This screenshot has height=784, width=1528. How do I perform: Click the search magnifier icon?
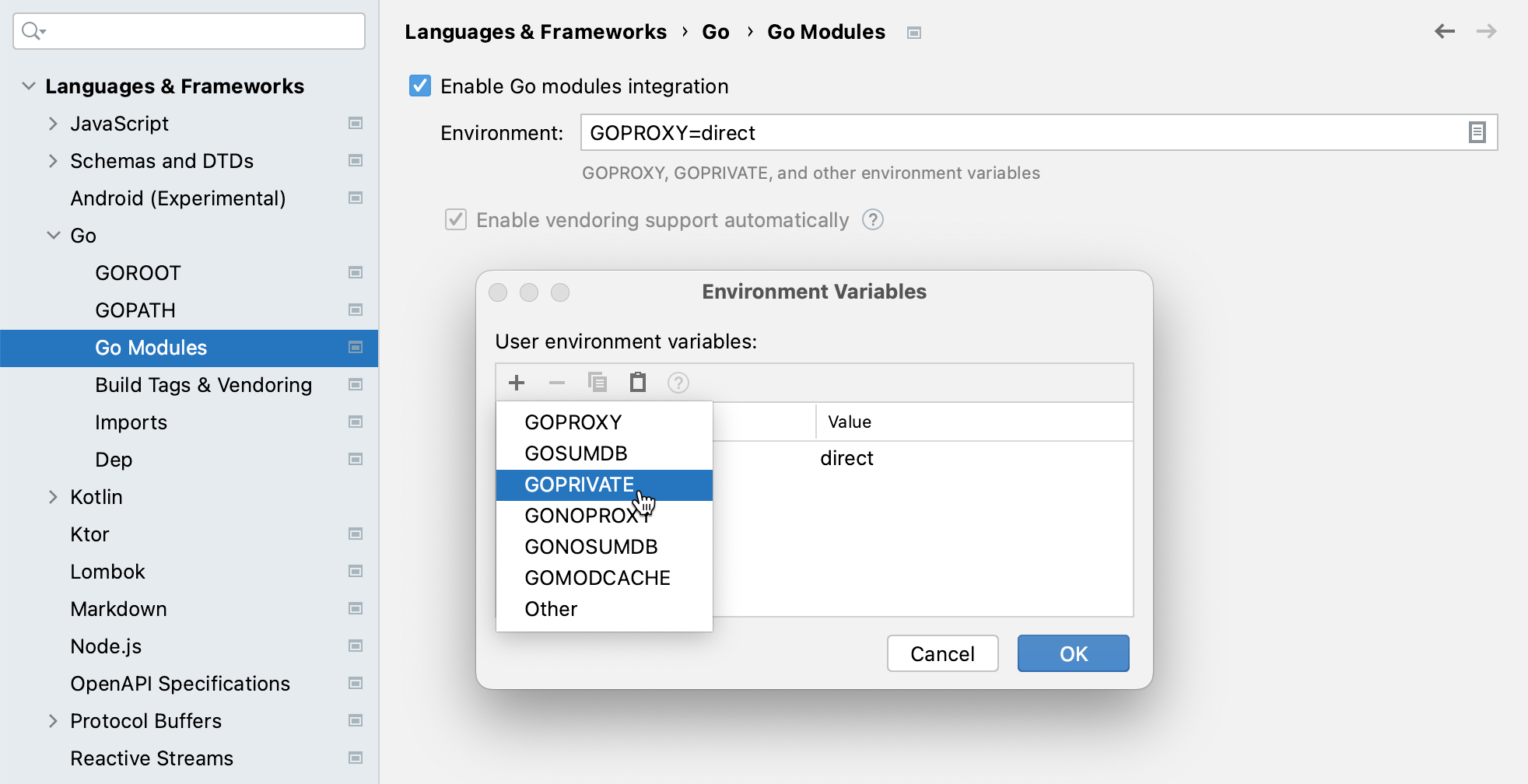32,31
